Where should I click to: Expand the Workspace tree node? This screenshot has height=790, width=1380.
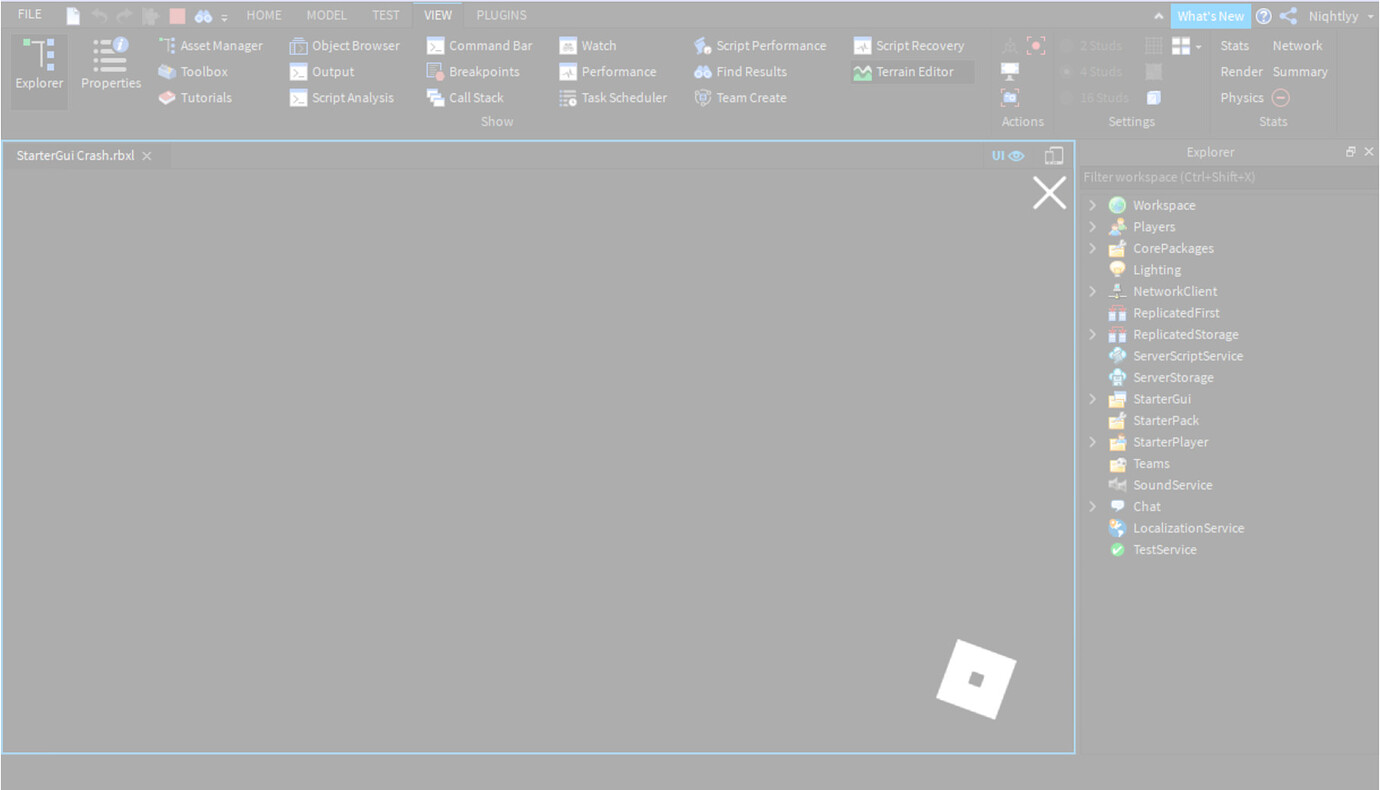(x=1092, y=205)
